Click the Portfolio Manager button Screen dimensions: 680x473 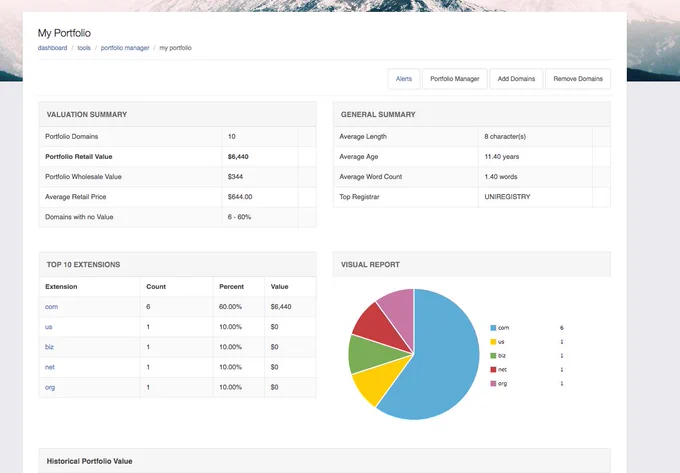(454, 79)
